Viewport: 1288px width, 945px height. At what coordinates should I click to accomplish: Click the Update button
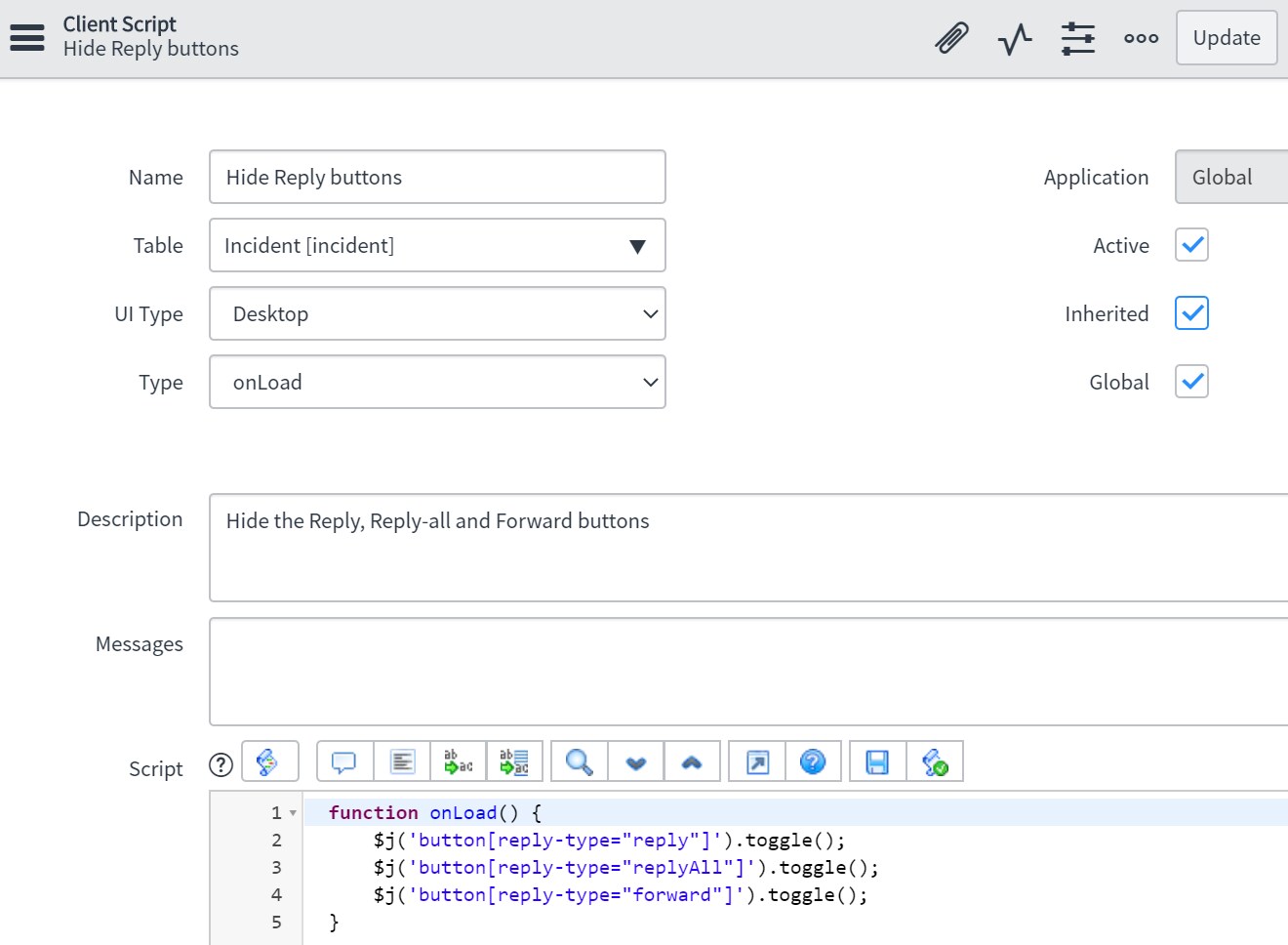(x=1227, y=38)
